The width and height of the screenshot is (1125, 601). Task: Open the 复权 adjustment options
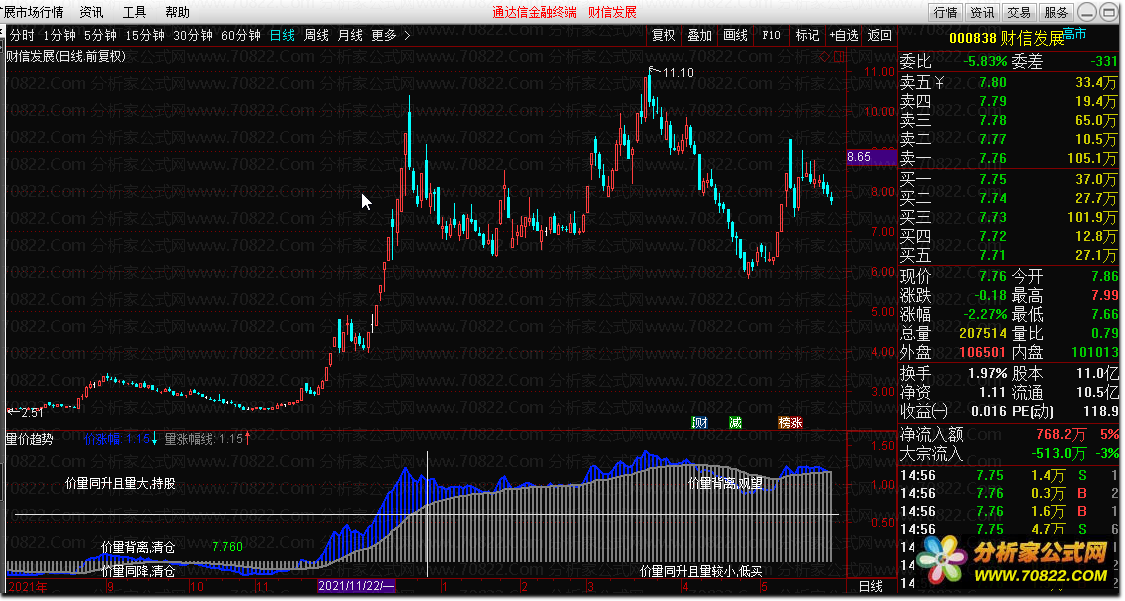point(664,35)
